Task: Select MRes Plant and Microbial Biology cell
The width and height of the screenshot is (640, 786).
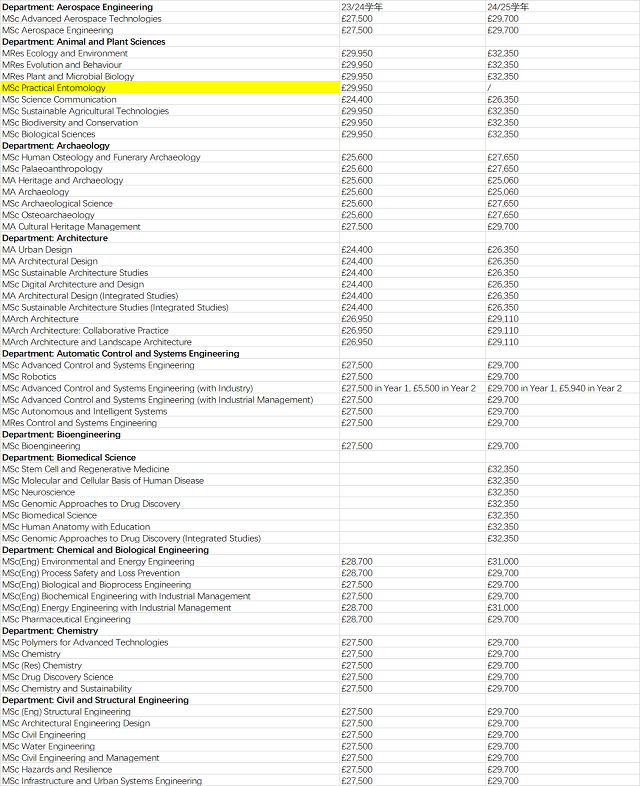Action: [170, 76]
